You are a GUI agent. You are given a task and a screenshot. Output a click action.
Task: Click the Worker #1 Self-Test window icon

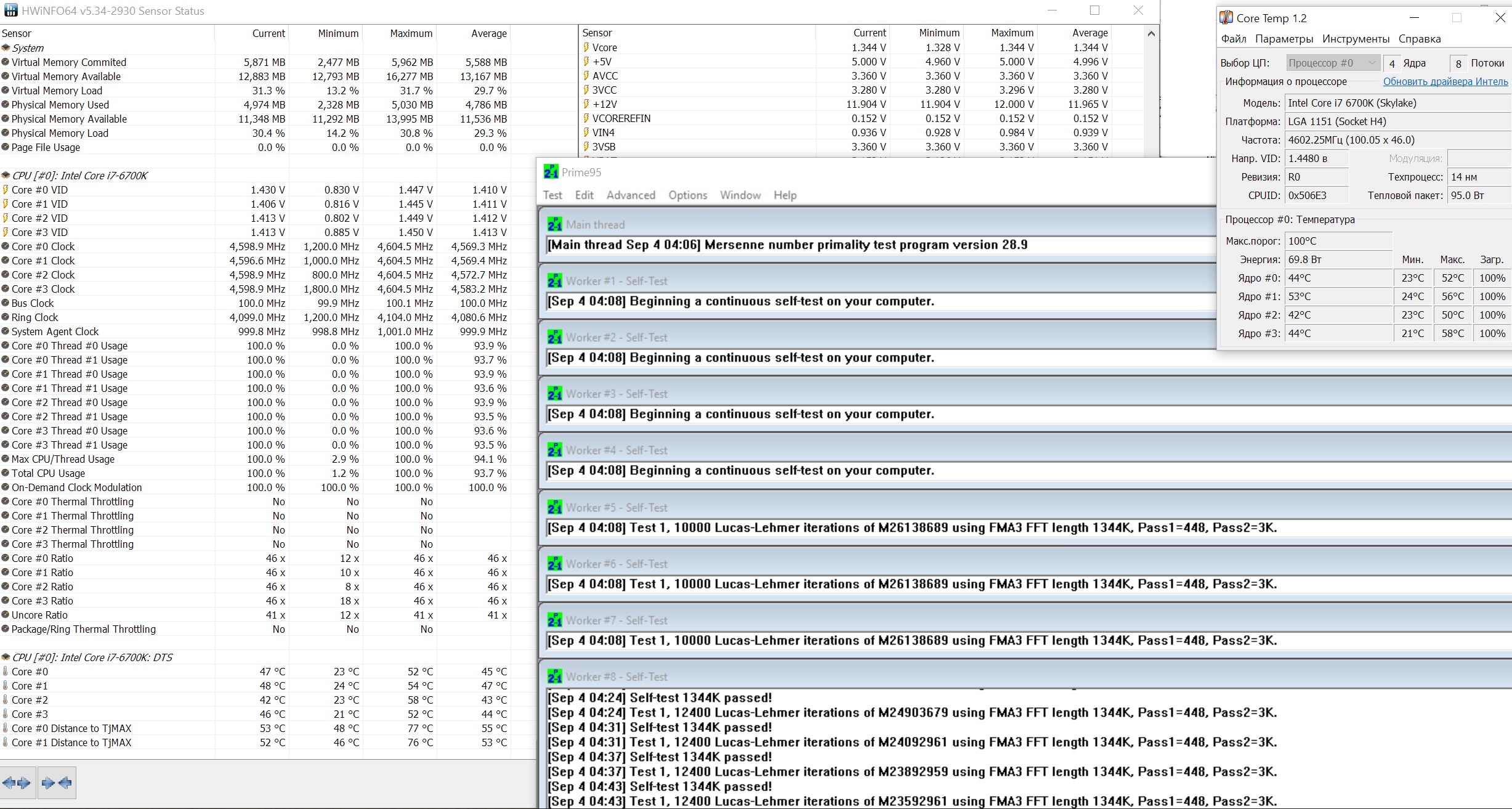[x=554, y=281]
